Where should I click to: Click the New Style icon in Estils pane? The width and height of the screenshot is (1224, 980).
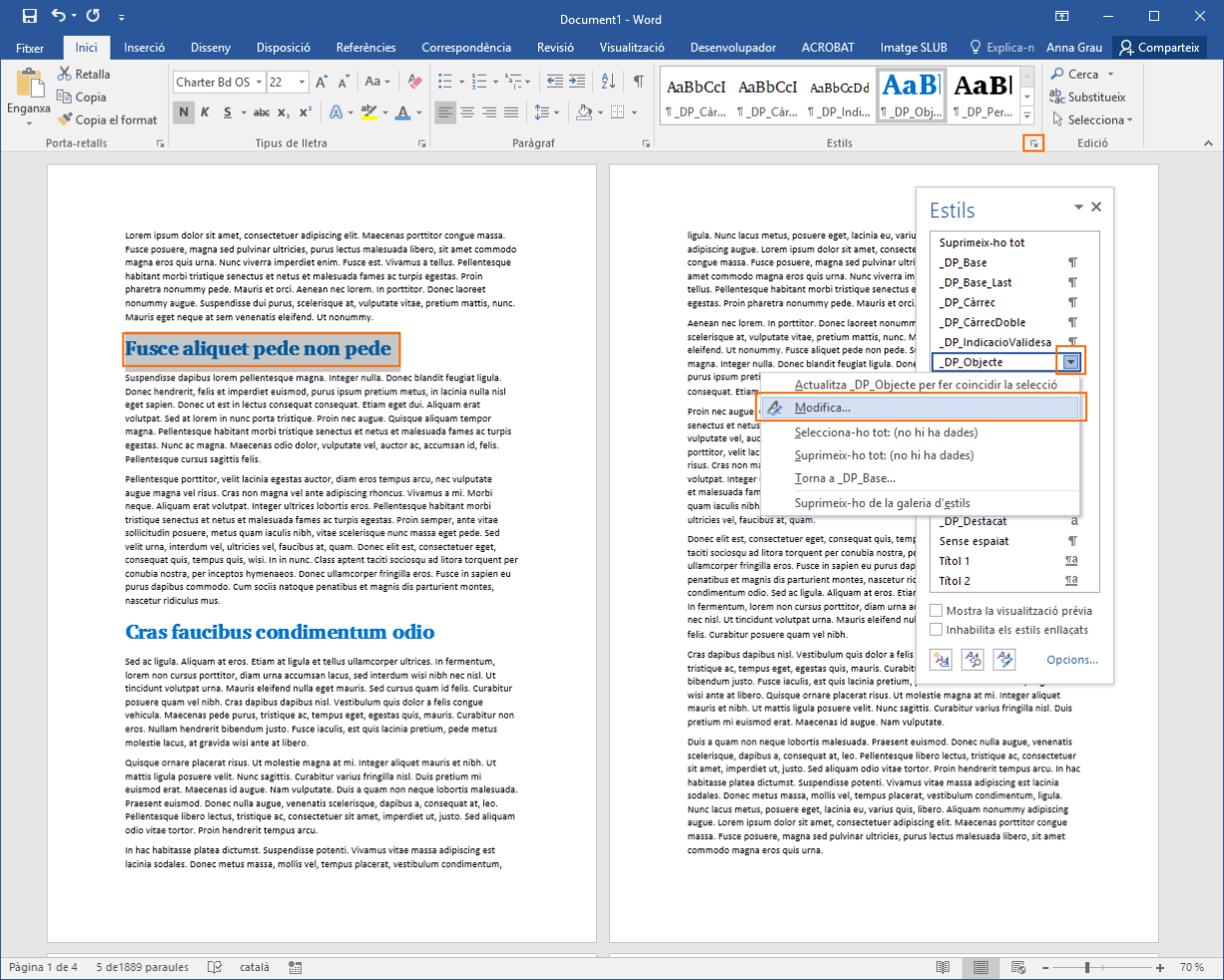pos(940,660)
